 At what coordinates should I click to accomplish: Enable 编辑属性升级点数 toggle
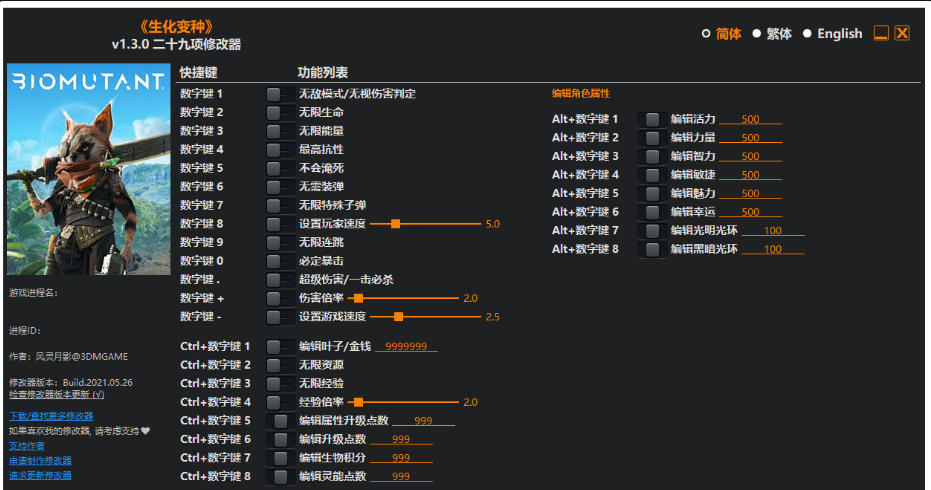tap(280, 421)
